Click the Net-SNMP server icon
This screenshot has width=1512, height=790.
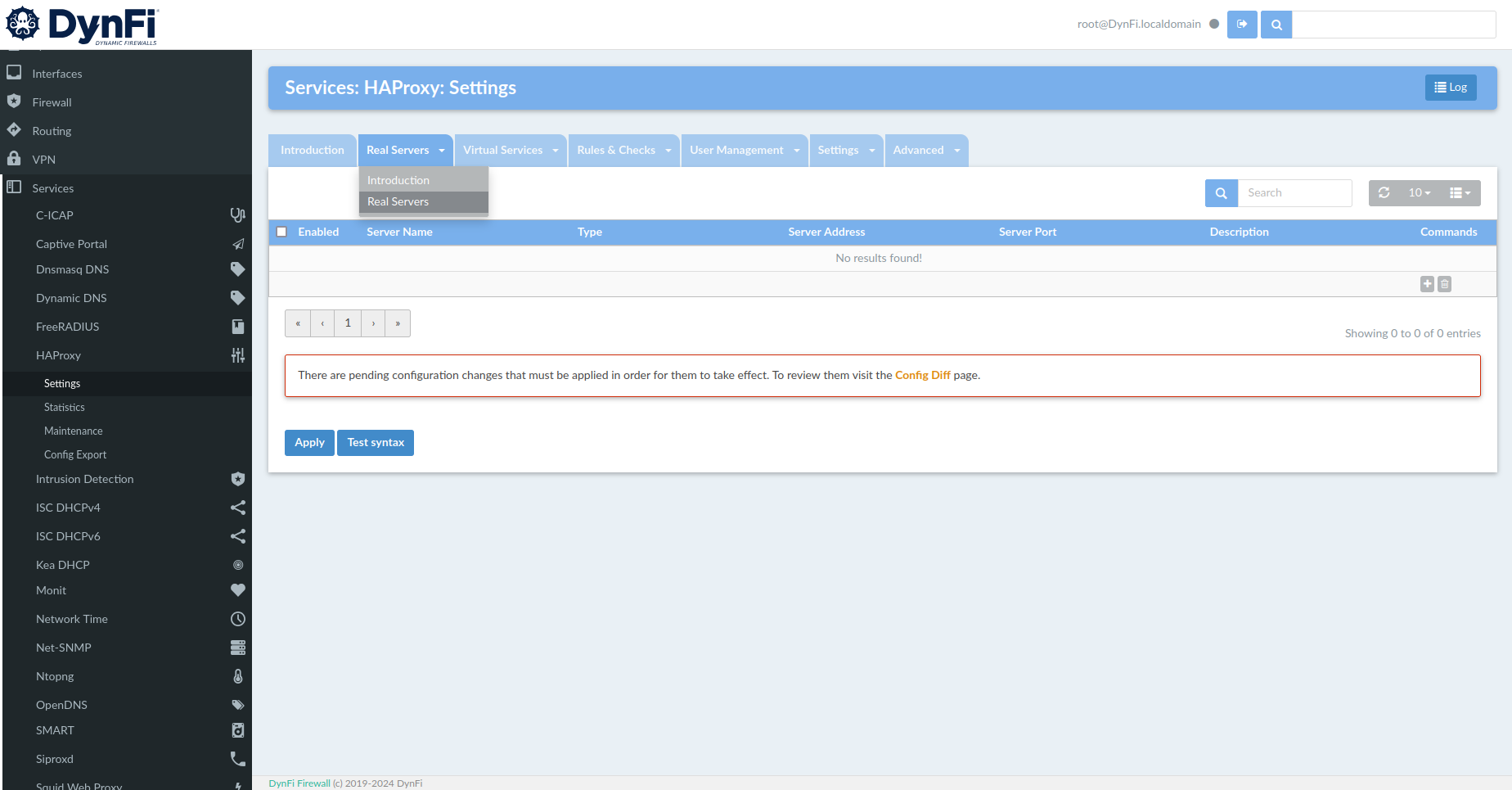coord(237,648)
